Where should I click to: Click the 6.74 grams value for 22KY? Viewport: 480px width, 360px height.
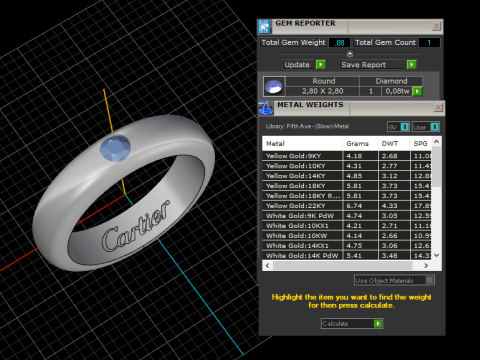[360, 206]
